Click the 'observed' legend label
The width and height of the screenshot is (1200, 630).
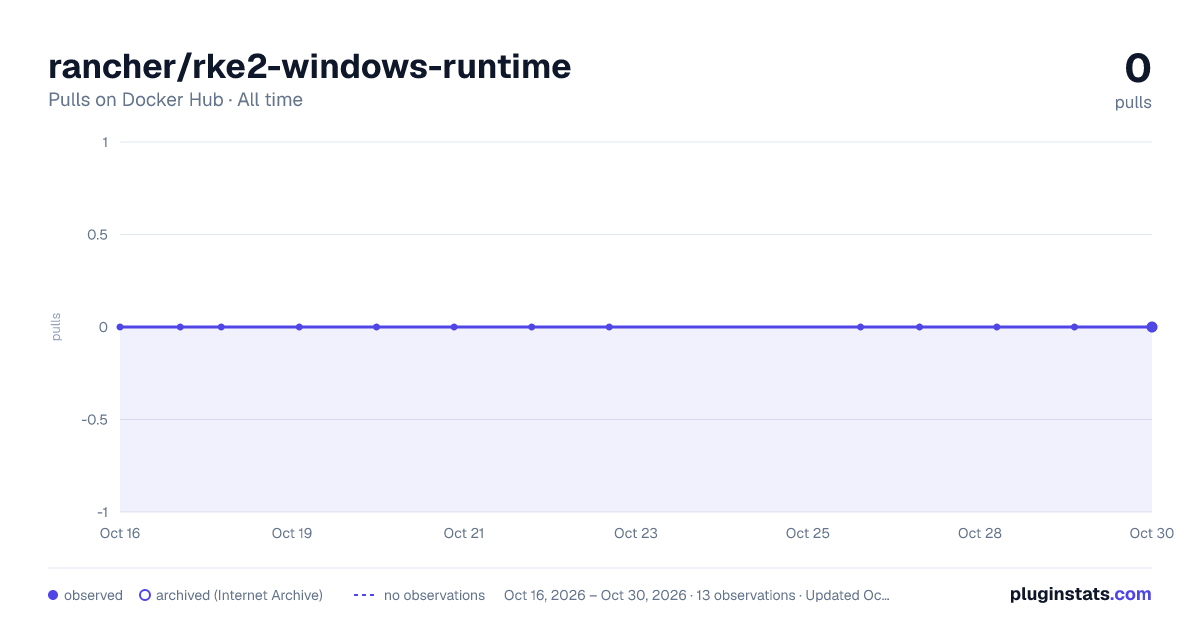click(x=93, y=595)
